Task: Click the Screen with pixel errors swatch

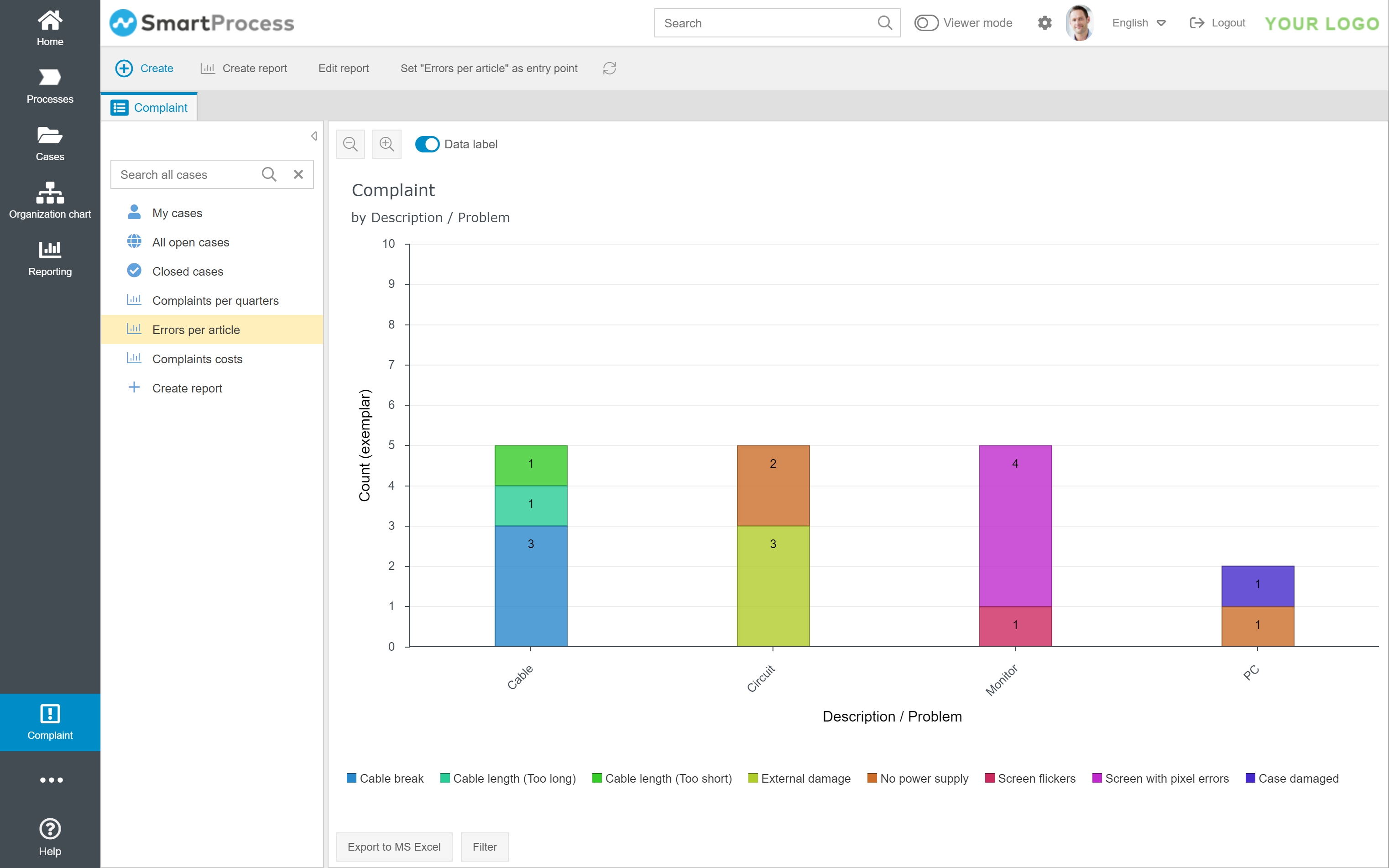Action: (1097, 779)
